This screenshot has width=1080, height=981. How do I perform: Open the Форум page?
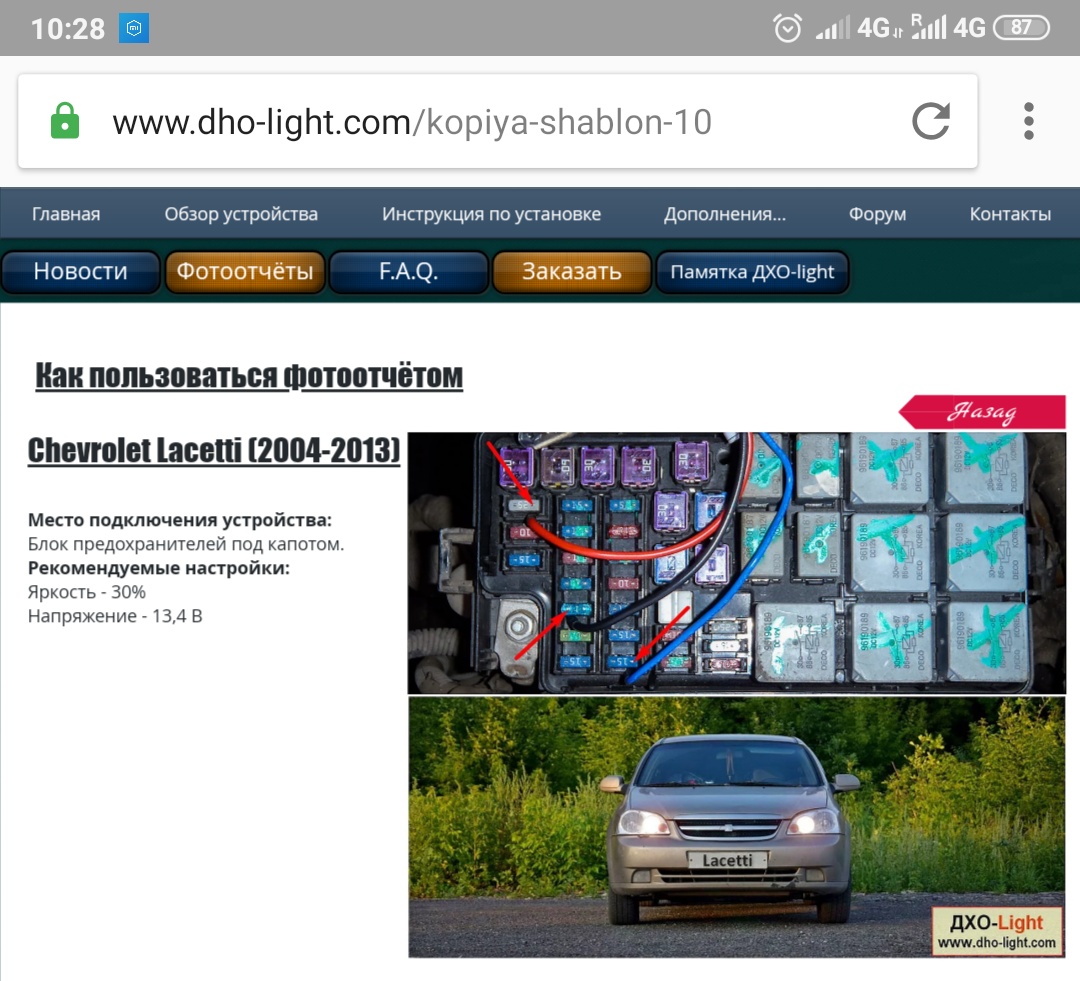[x=877, y=214]
